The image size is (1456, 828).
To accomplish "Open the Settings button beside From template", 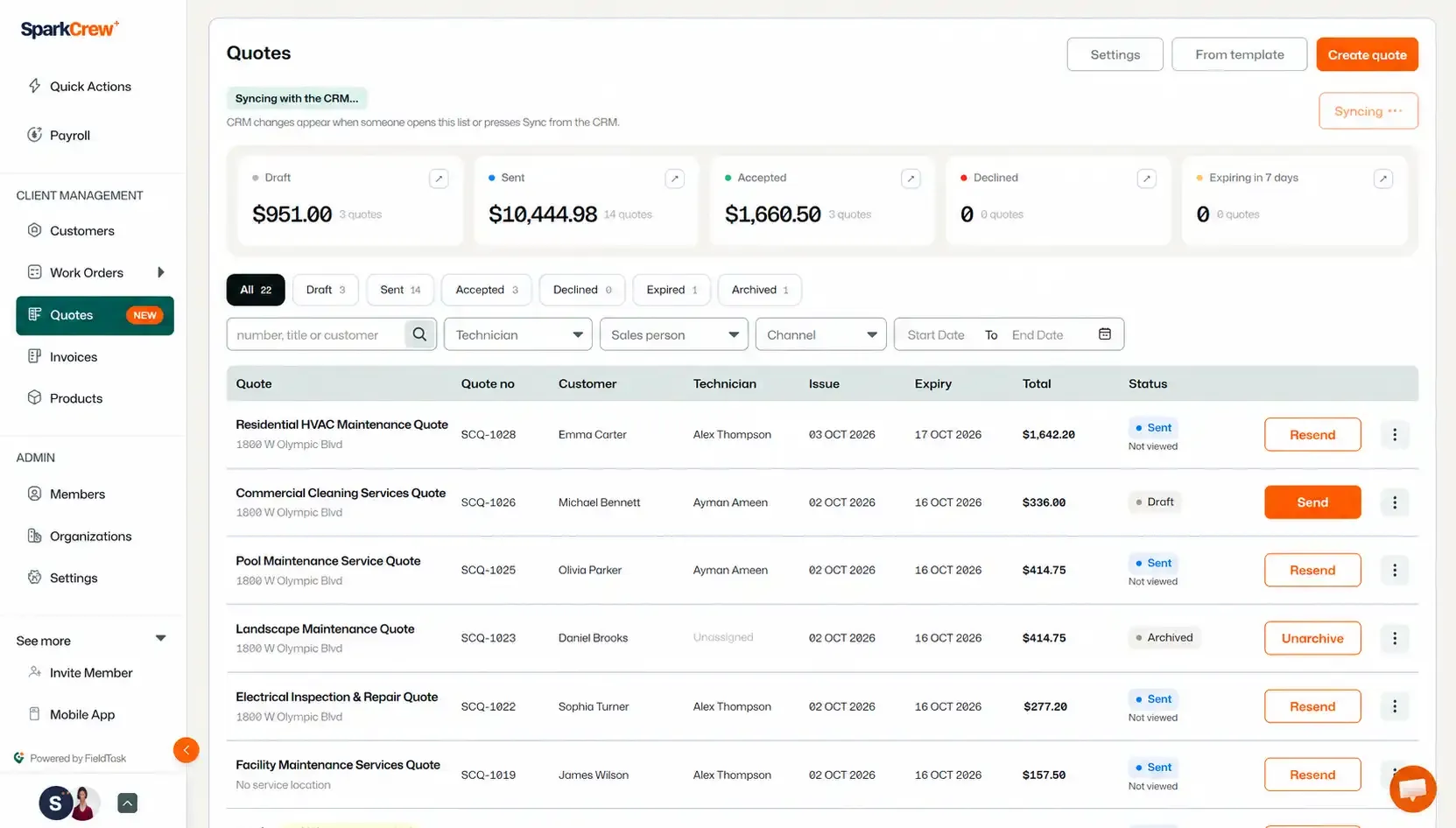I will pyautogui.click(x=1115, y=54).
